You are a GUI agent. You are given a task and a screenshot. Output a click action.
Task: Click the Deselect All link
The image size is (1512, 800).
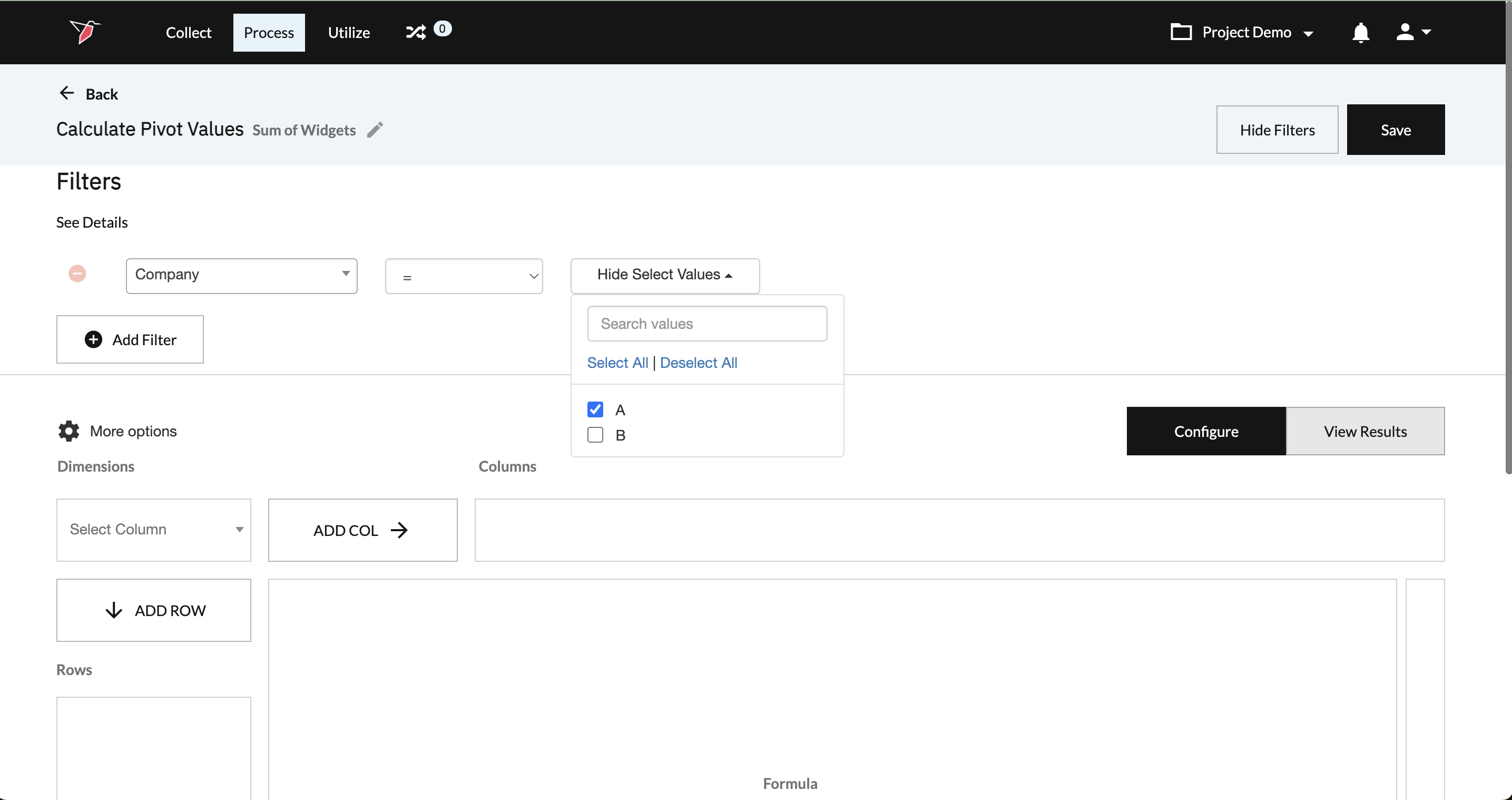(x=698, y=363)
